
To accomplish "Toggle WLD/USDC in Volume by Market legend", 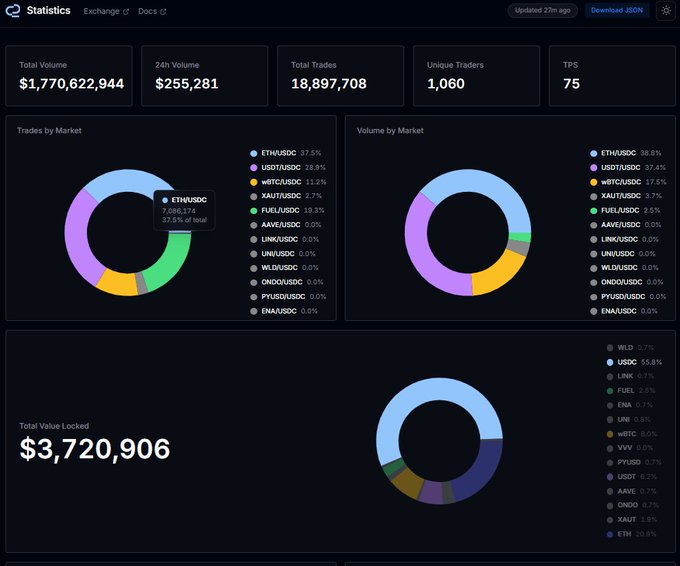I will coord(624,268).
